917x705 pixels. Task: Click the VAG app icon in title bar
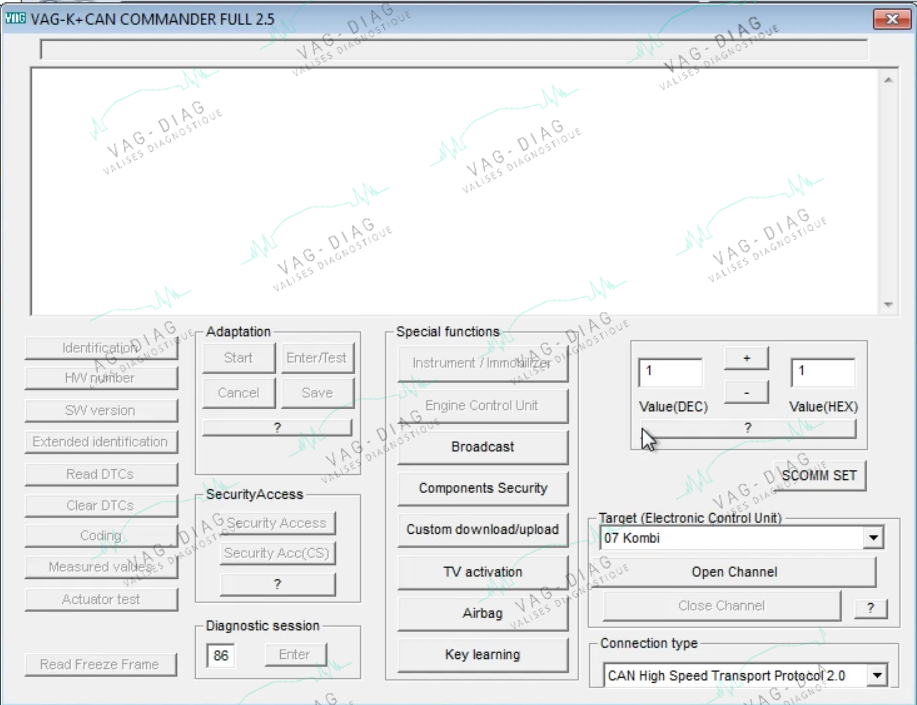pyautogui.click(x=15, y=18)
